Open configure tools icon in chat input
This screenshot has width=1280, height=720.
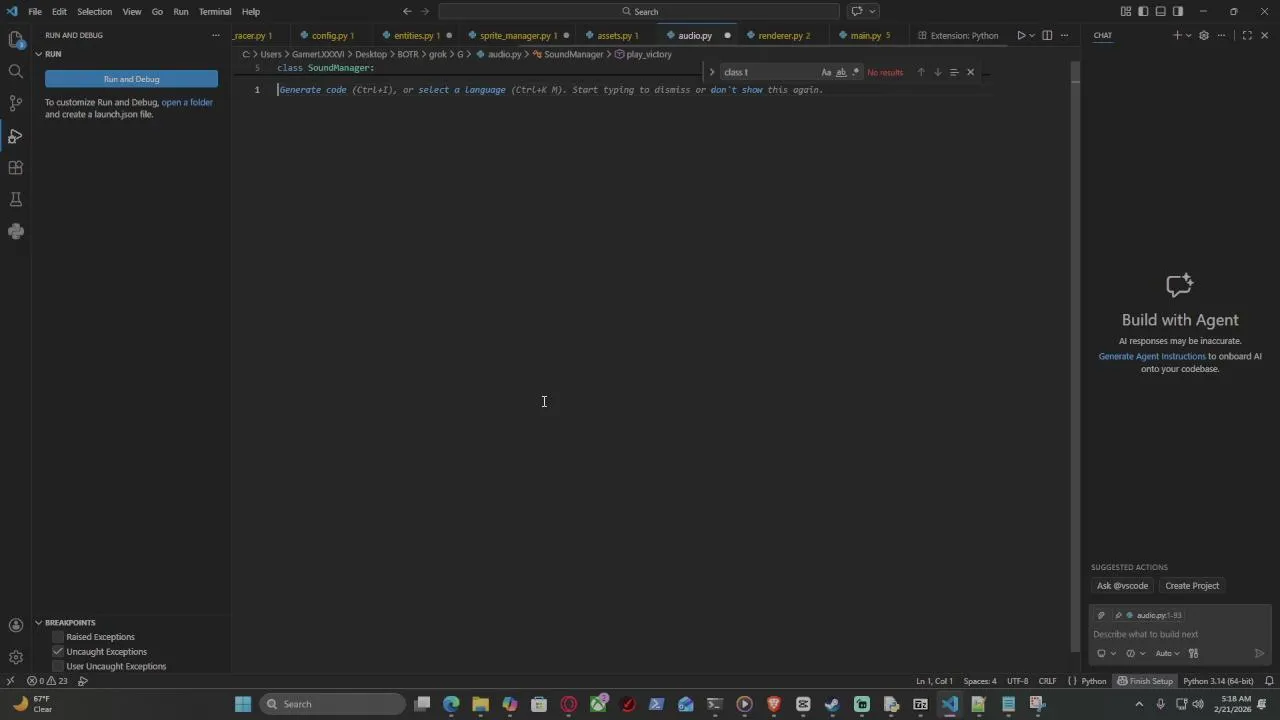click(x=1193, y=654)
